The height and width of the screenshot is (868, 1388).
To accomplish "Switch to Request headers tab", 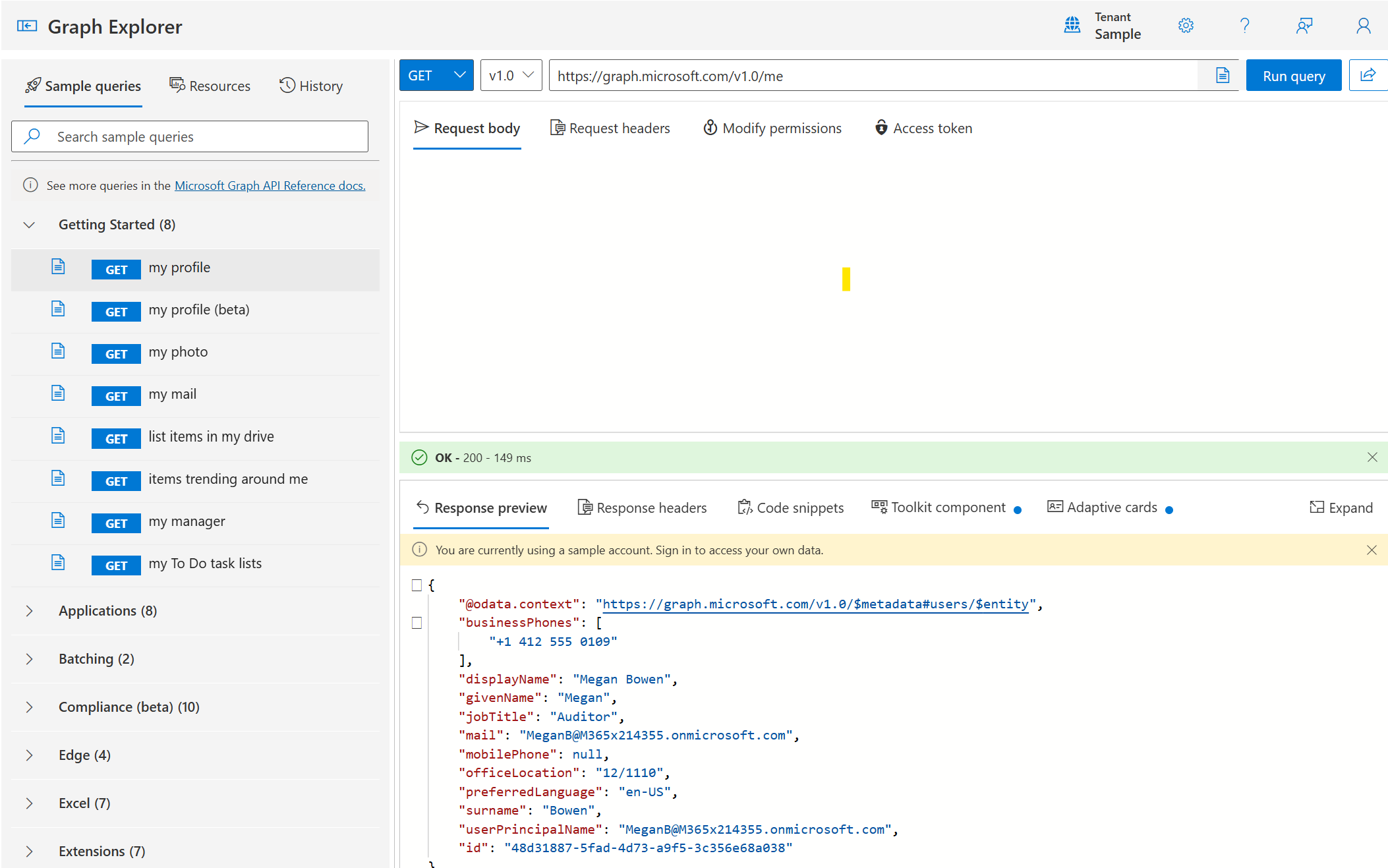I will point(611,127).
